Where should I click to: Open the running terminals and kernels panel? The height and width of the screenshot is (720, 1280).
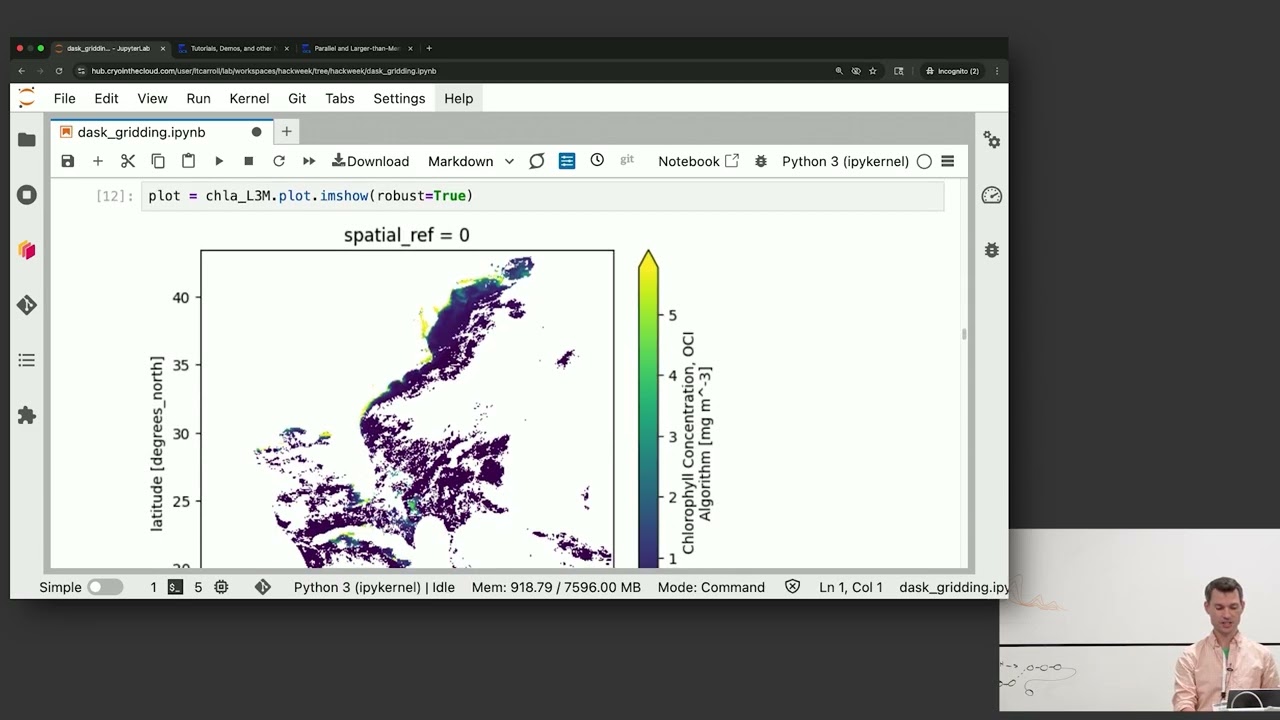[x=27, y=195]
